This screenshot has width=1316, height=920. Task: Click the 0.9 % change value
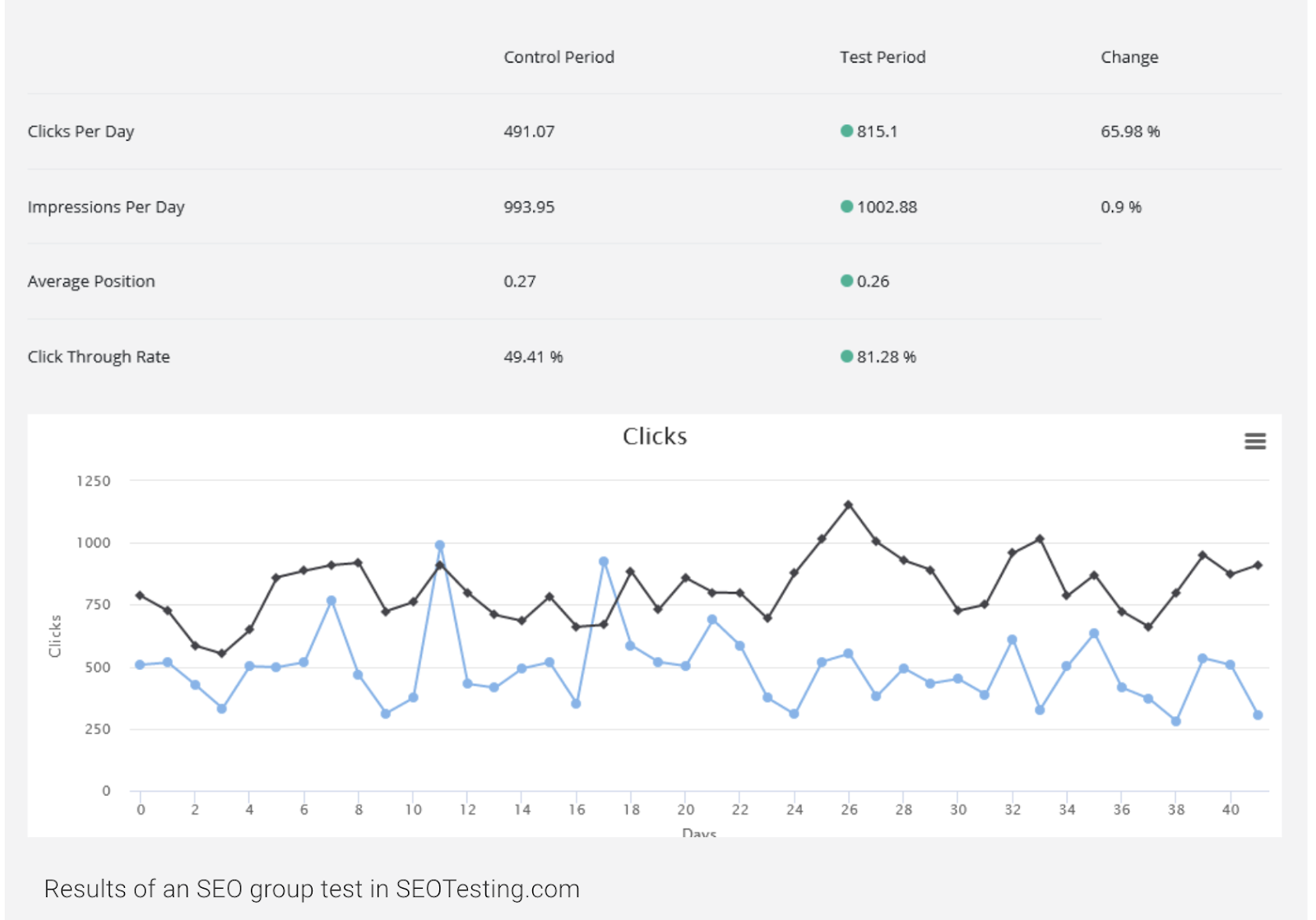pyautogui.click(x=1121, y=207)
